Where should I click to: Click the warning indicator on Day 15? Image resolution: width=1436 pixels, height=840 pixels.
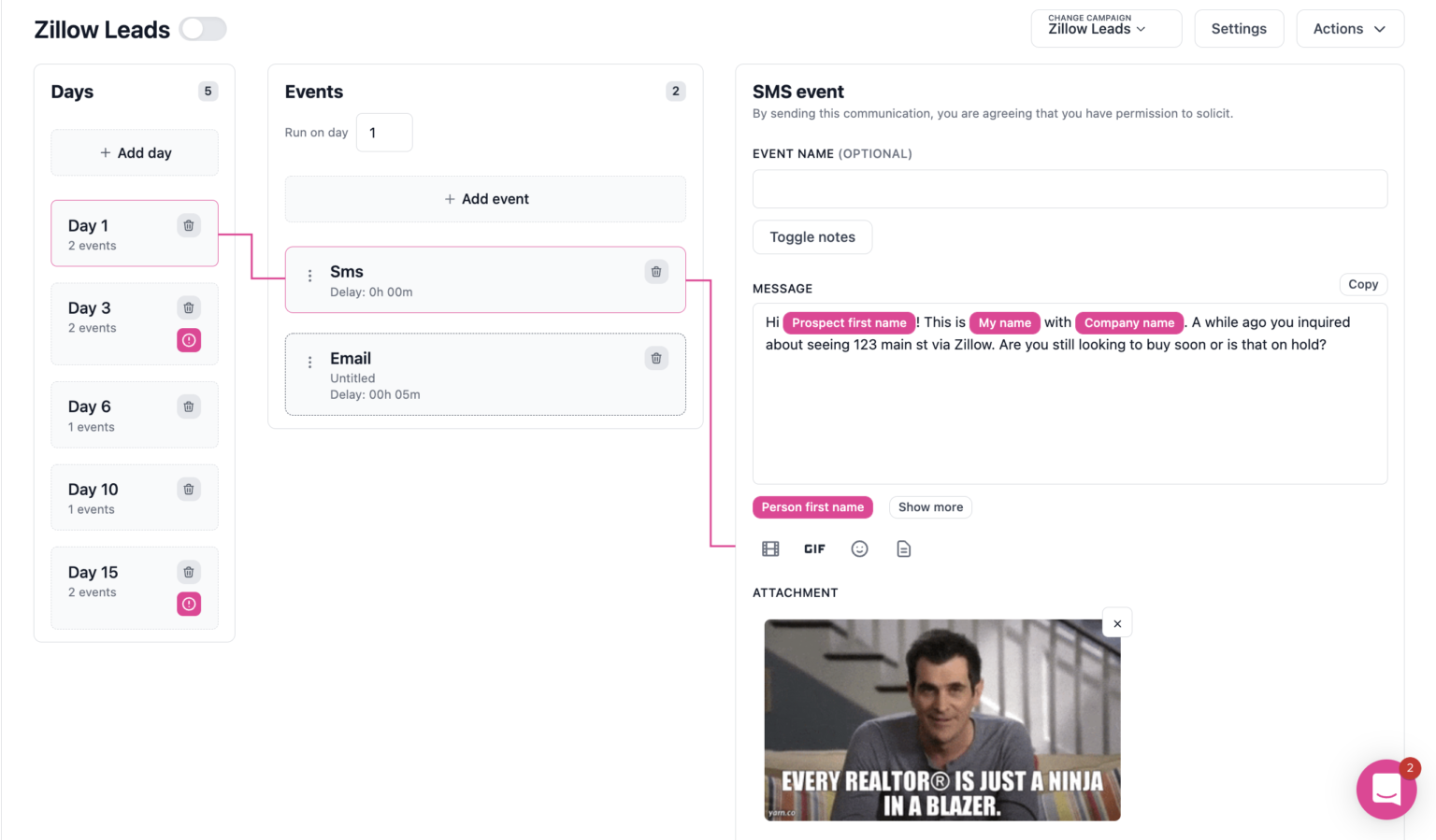(x=189, y=604)
